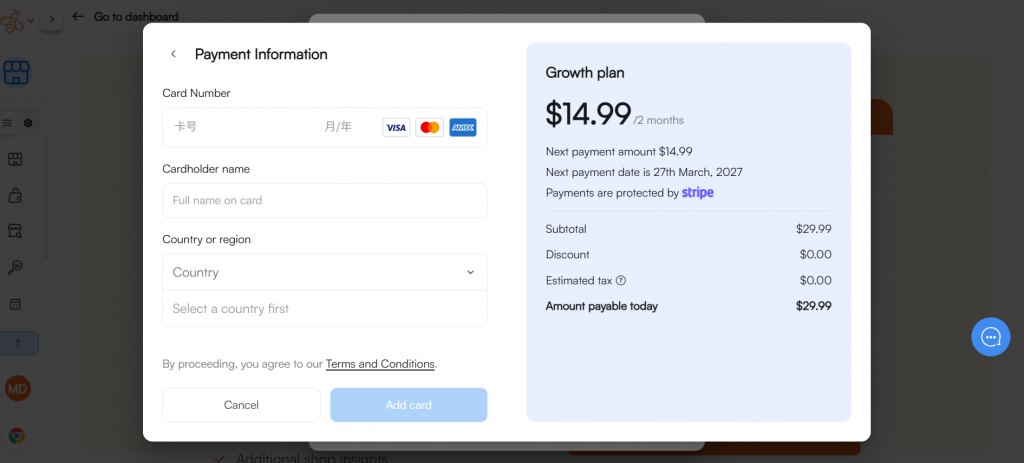Open the live chat bubble

[x=990, y=336]
